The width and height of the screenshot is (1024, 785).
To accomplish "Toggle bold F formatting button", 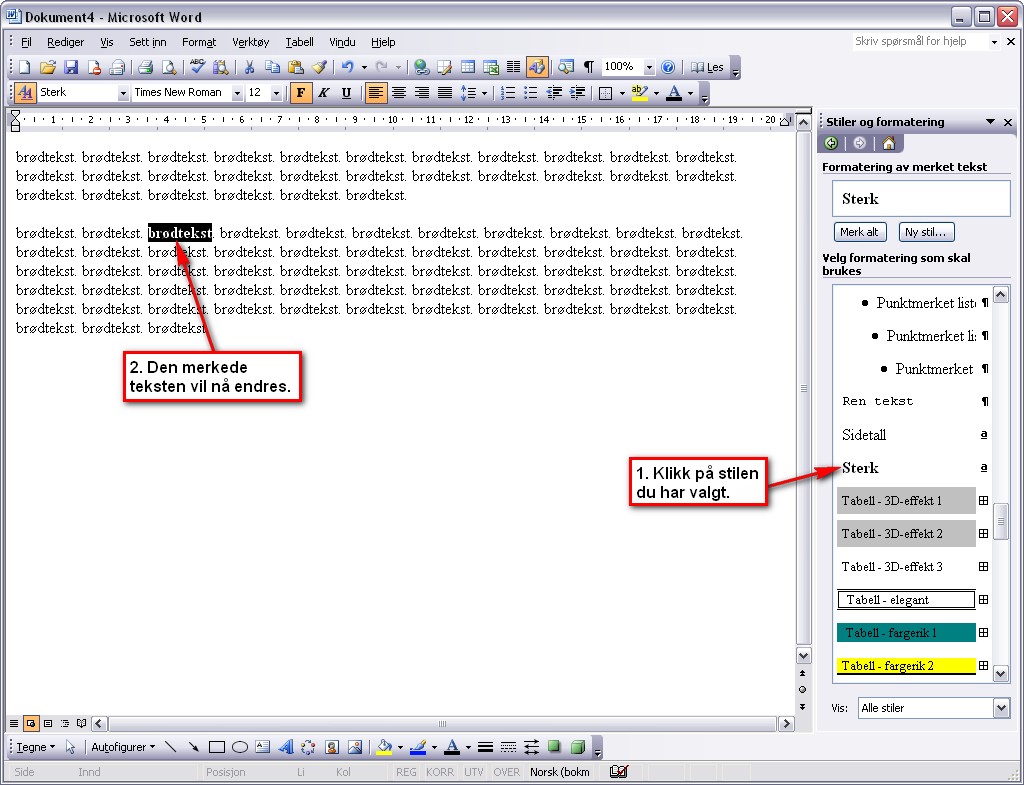I will coord(300,93).
